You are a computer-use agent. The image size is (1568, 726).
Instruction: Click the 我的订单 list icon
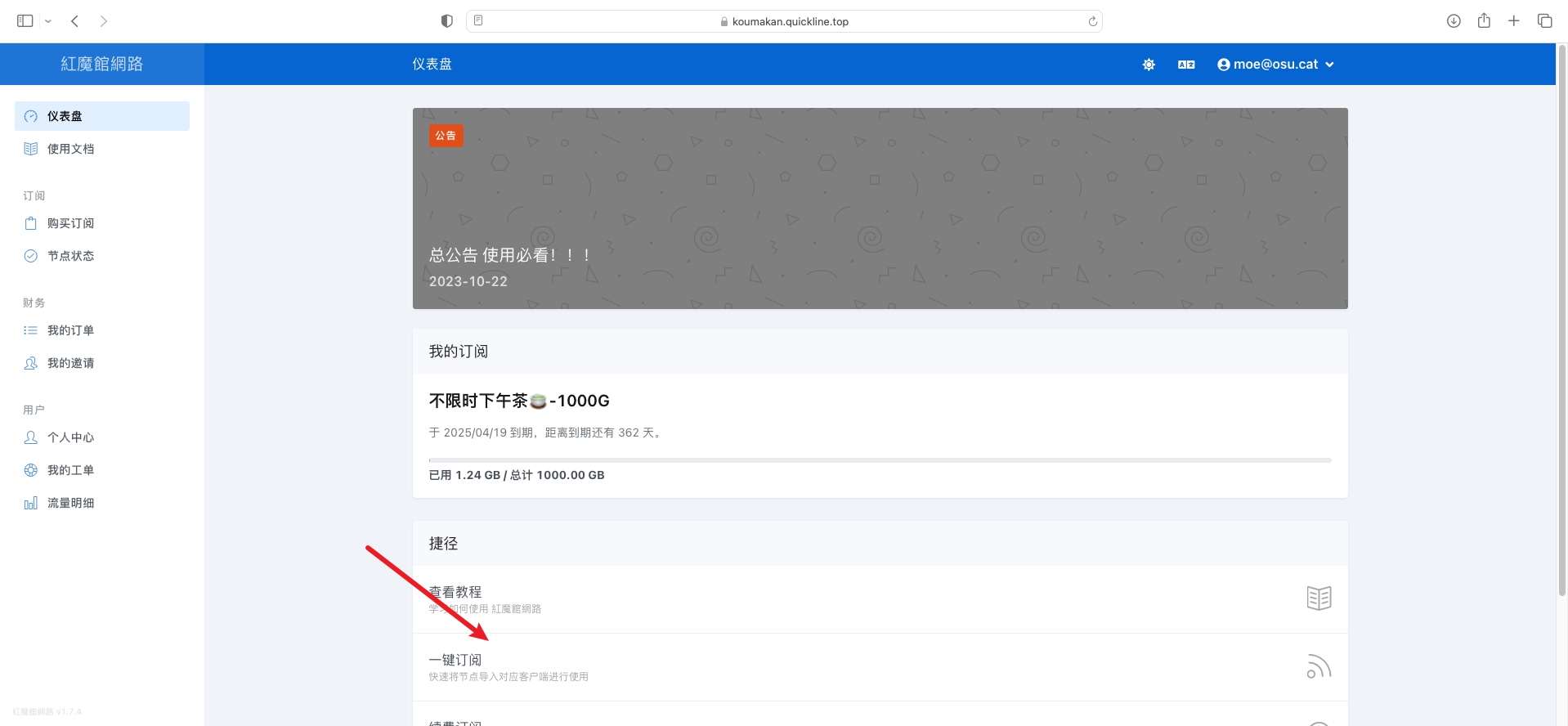pos(31,330)
